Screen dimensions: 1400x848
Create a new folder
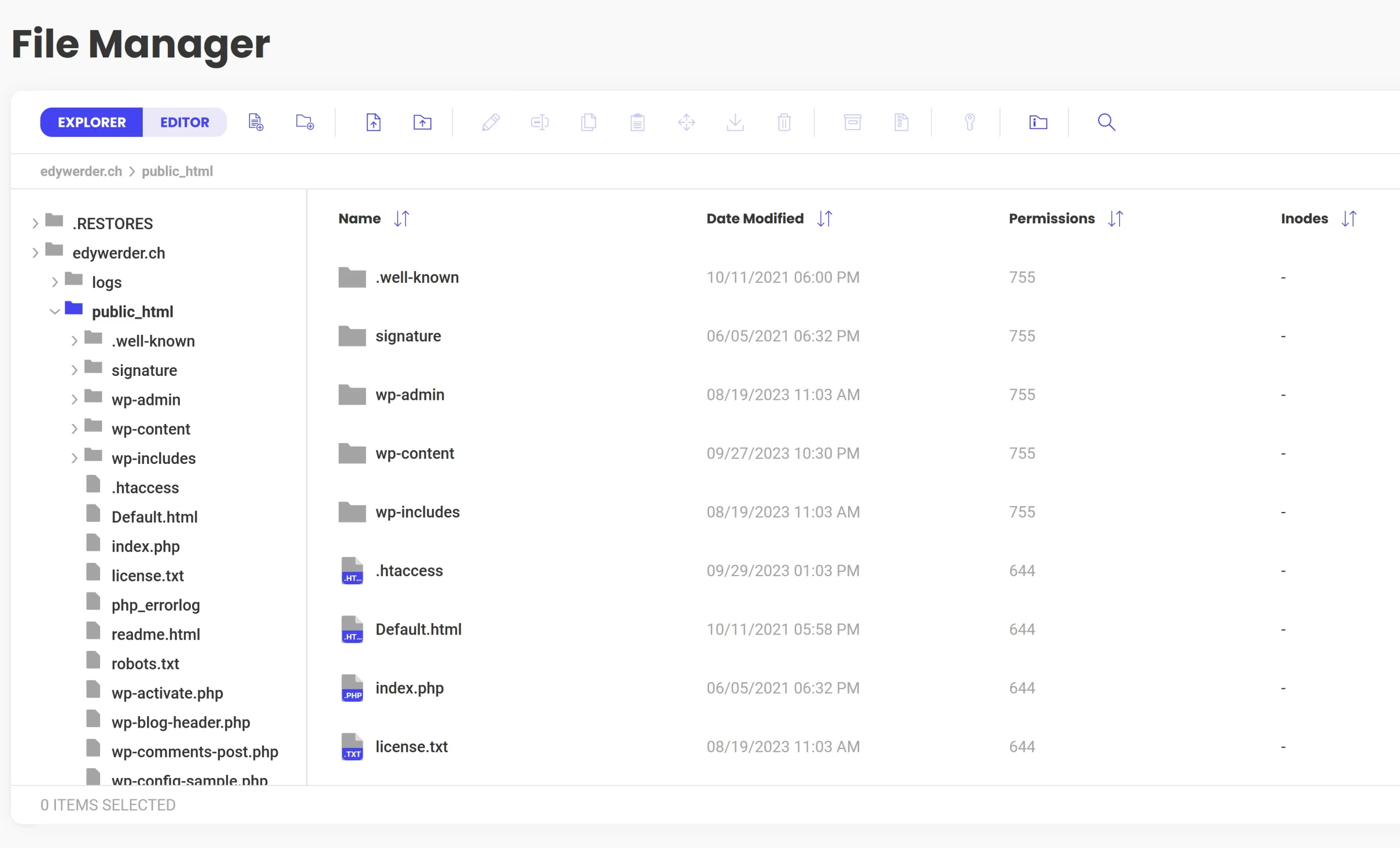305,121
